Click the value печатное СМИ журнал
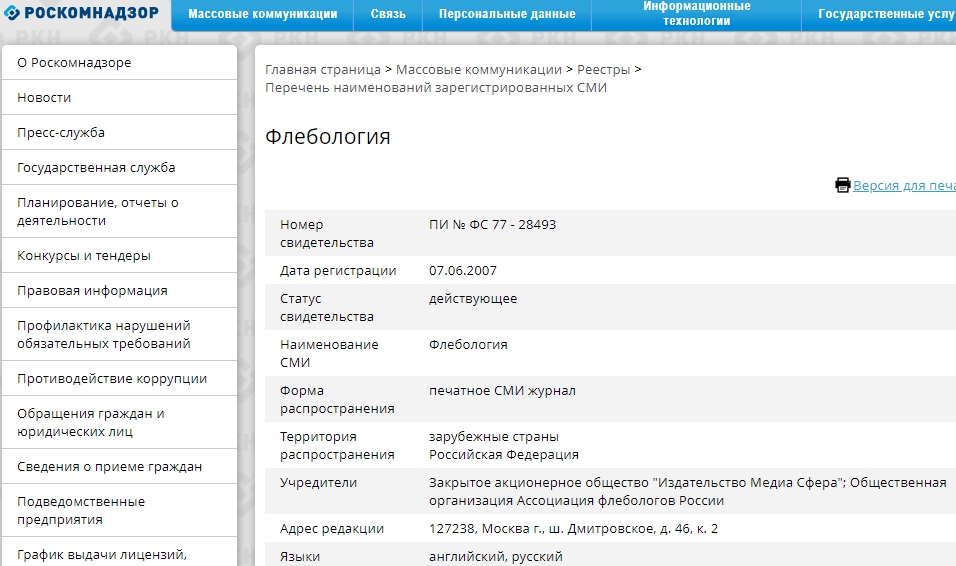 502,390
